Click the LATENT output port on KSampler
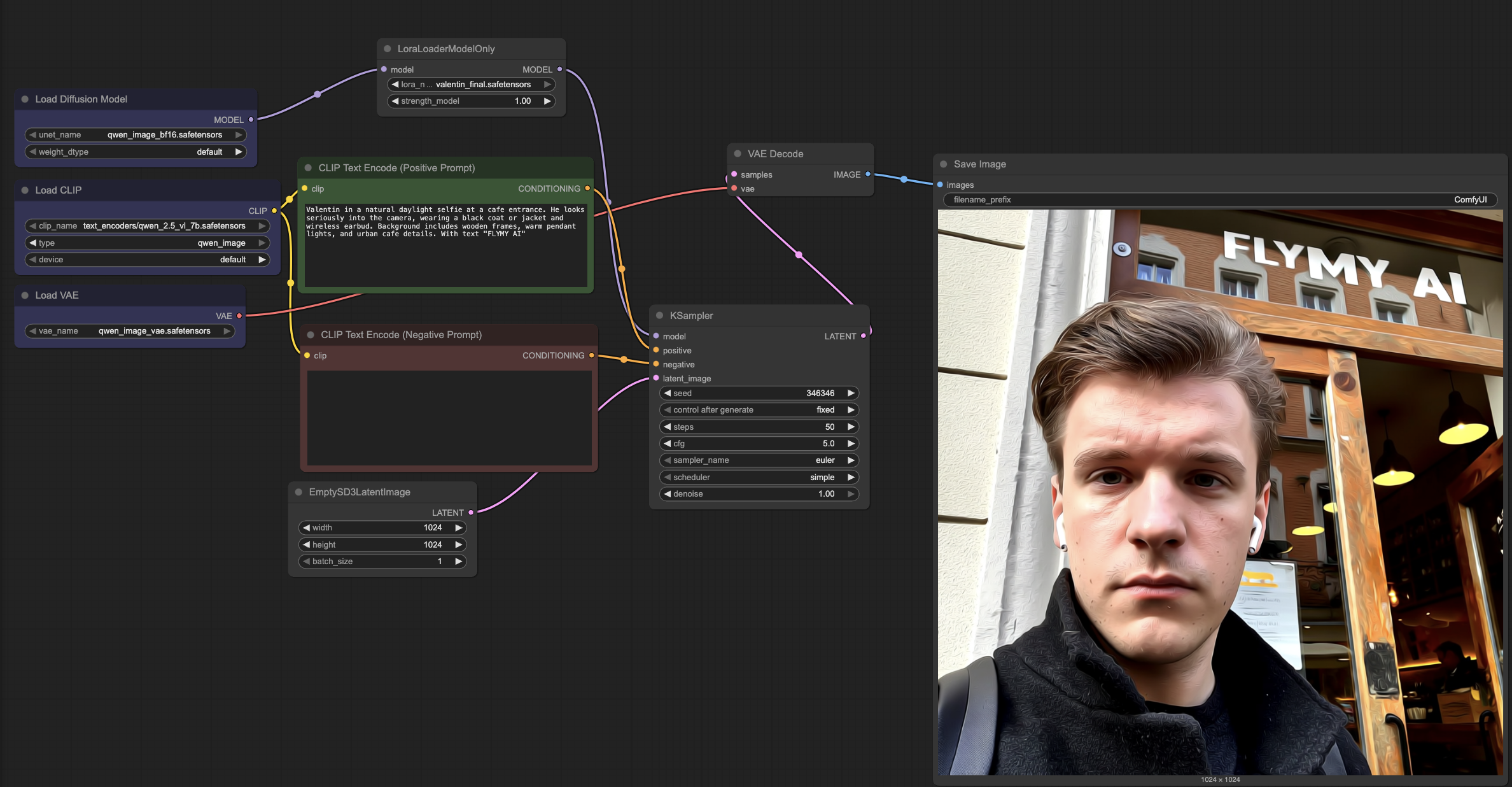This screenshot has height=787, width=1512. tap(864, 336)
